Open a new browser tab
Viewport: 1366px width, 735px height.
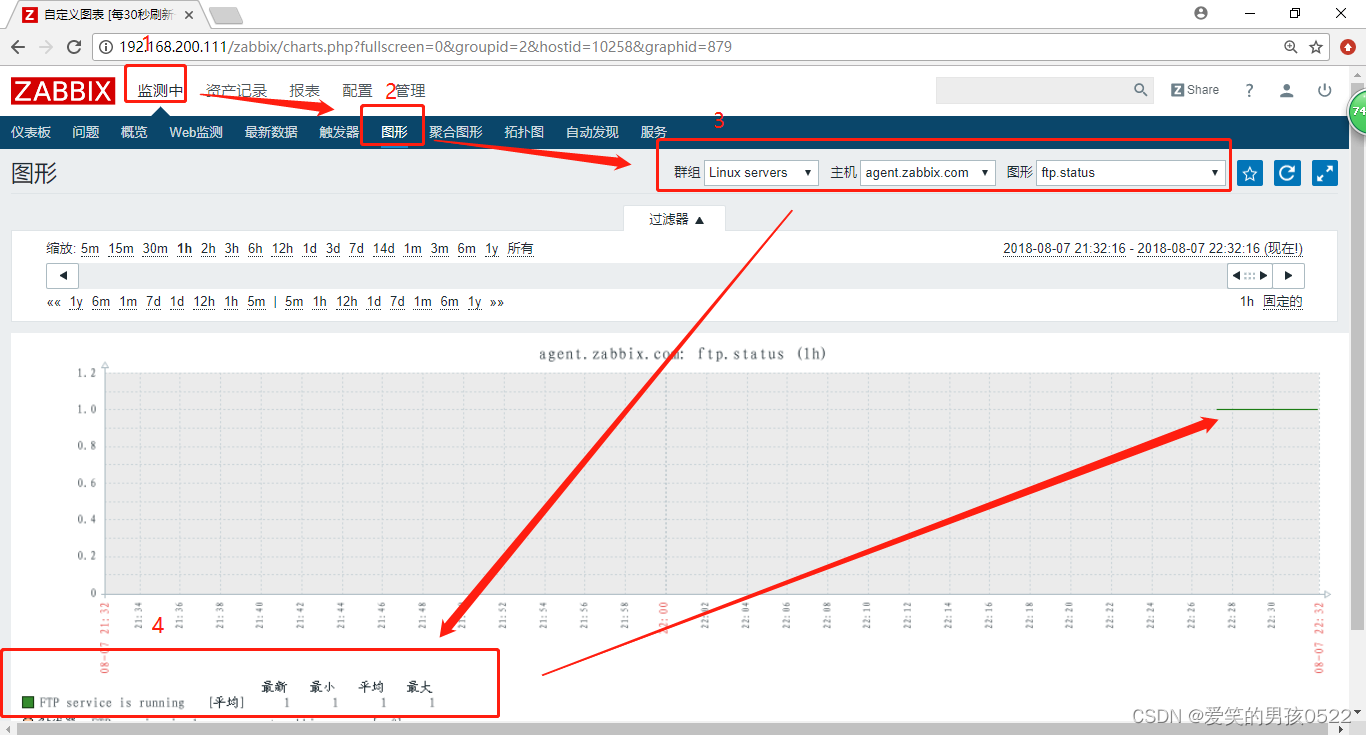(226, 15)
